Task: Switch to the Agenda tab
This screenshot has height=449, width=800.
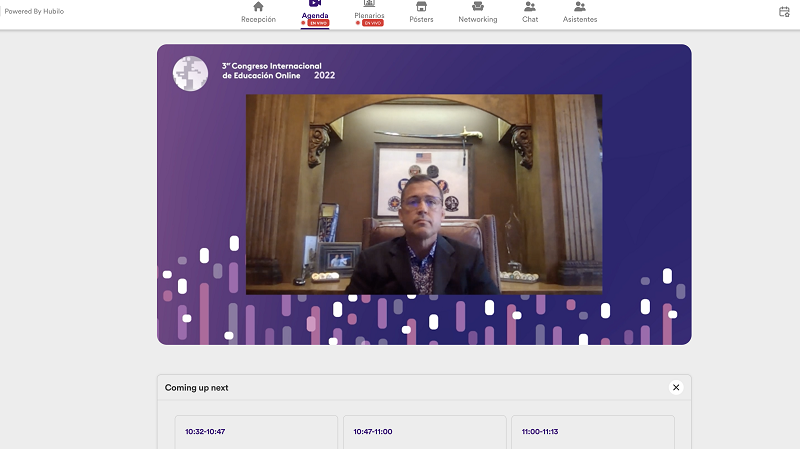Action: click(315, 14)
